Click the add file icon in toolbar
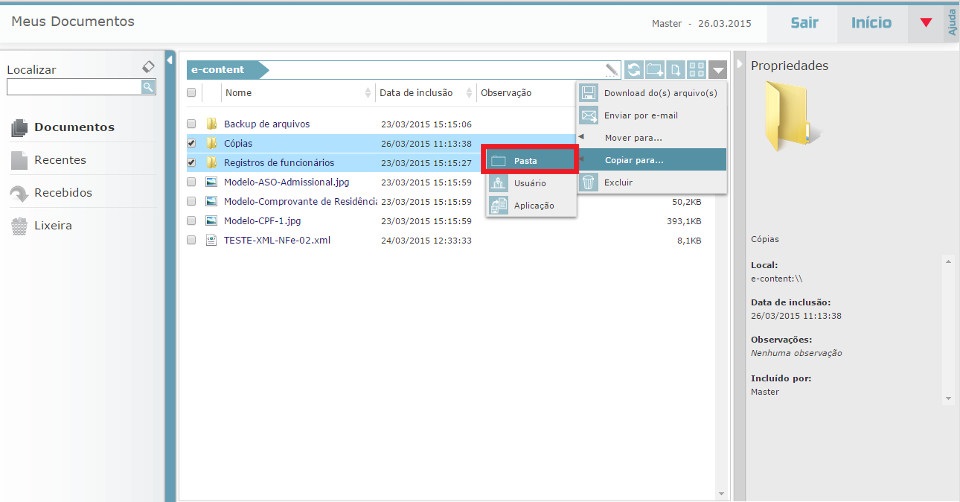 click(x=676, y=70)
